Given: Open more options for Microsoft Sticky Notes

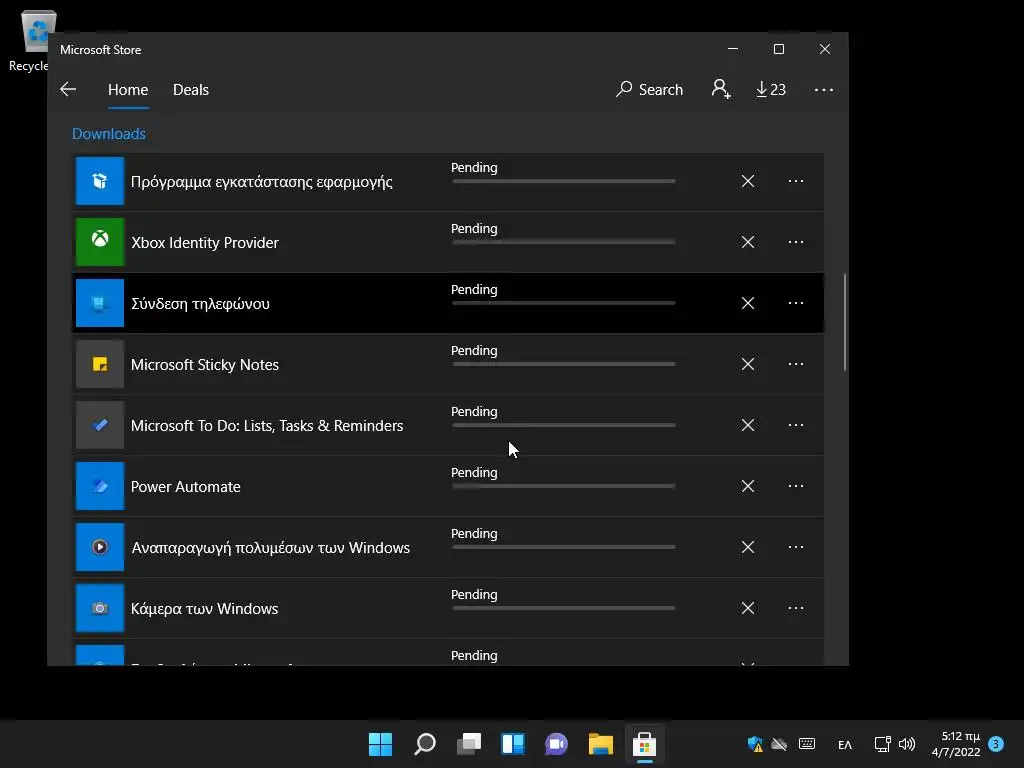Looking at the screenshot, I should [795, 364].
